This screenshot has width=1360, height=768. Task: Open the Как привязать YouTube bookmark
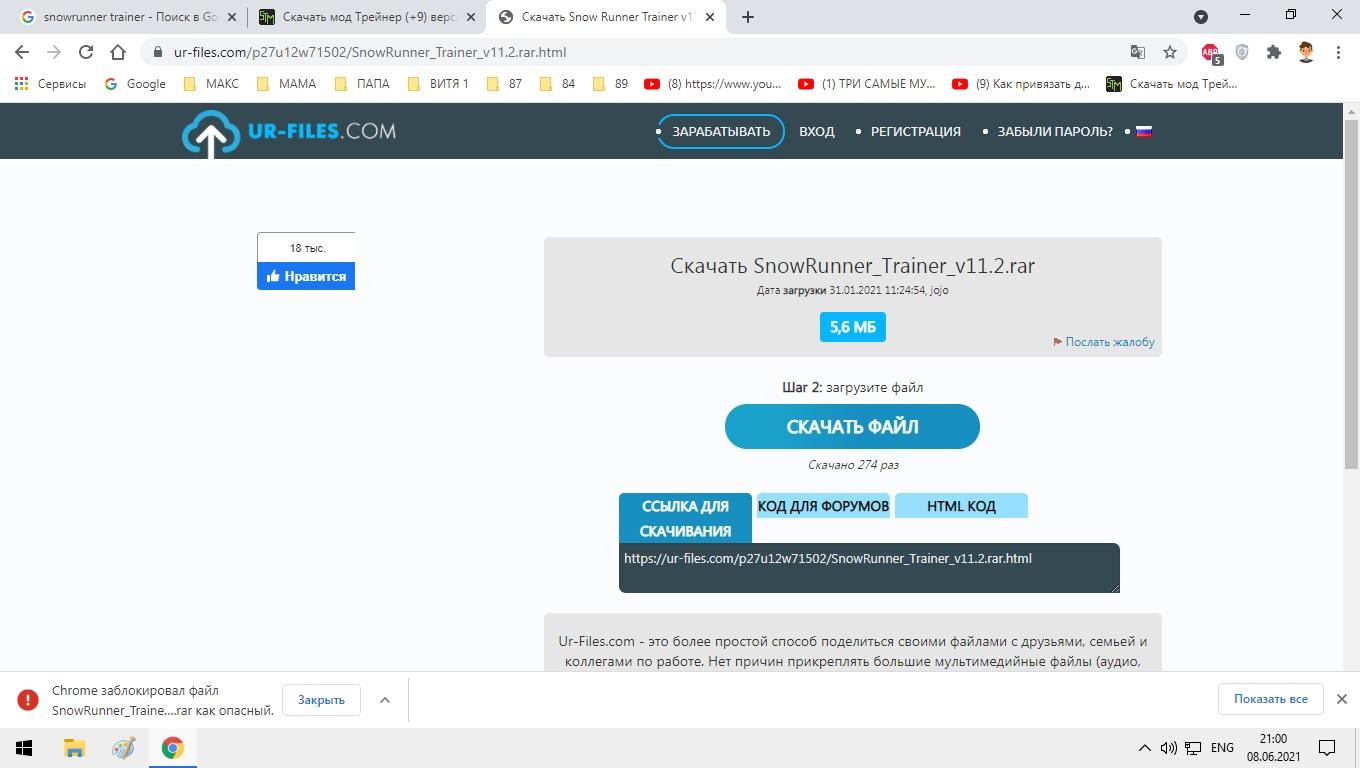click(1021, 84)
